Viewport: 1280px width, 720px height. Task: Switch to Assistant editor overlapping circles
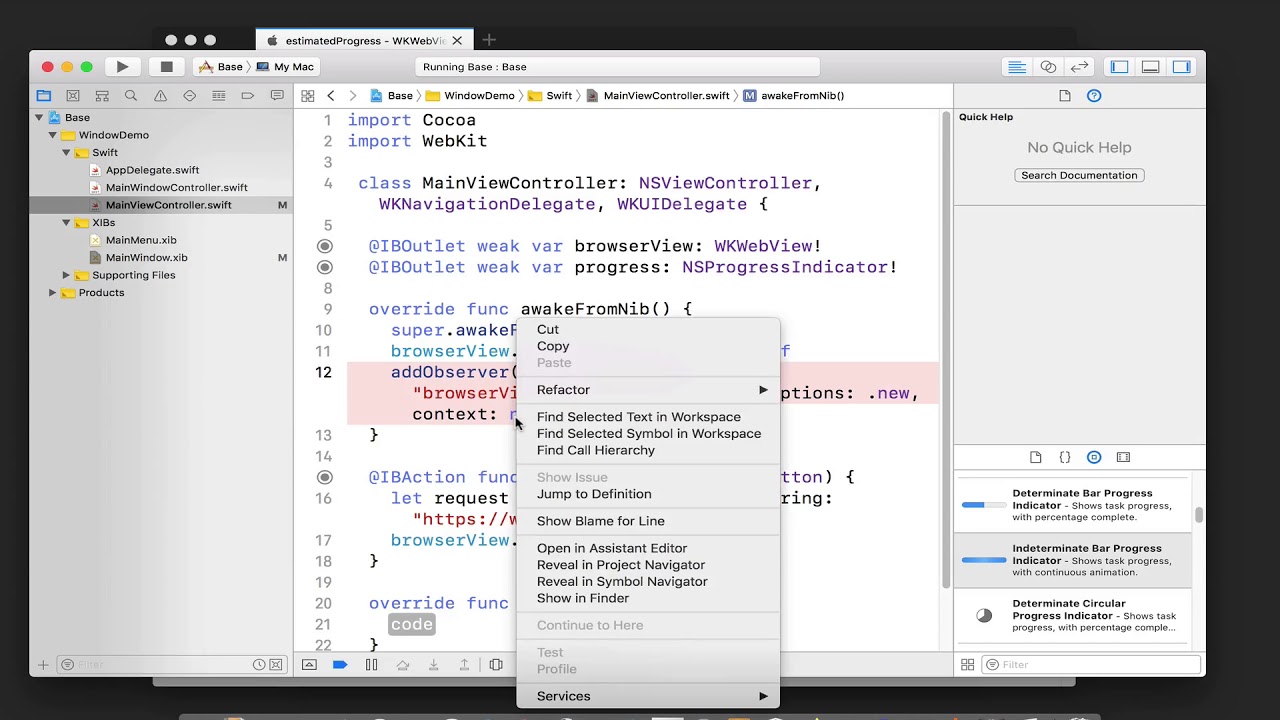(x=1048, y=67)
